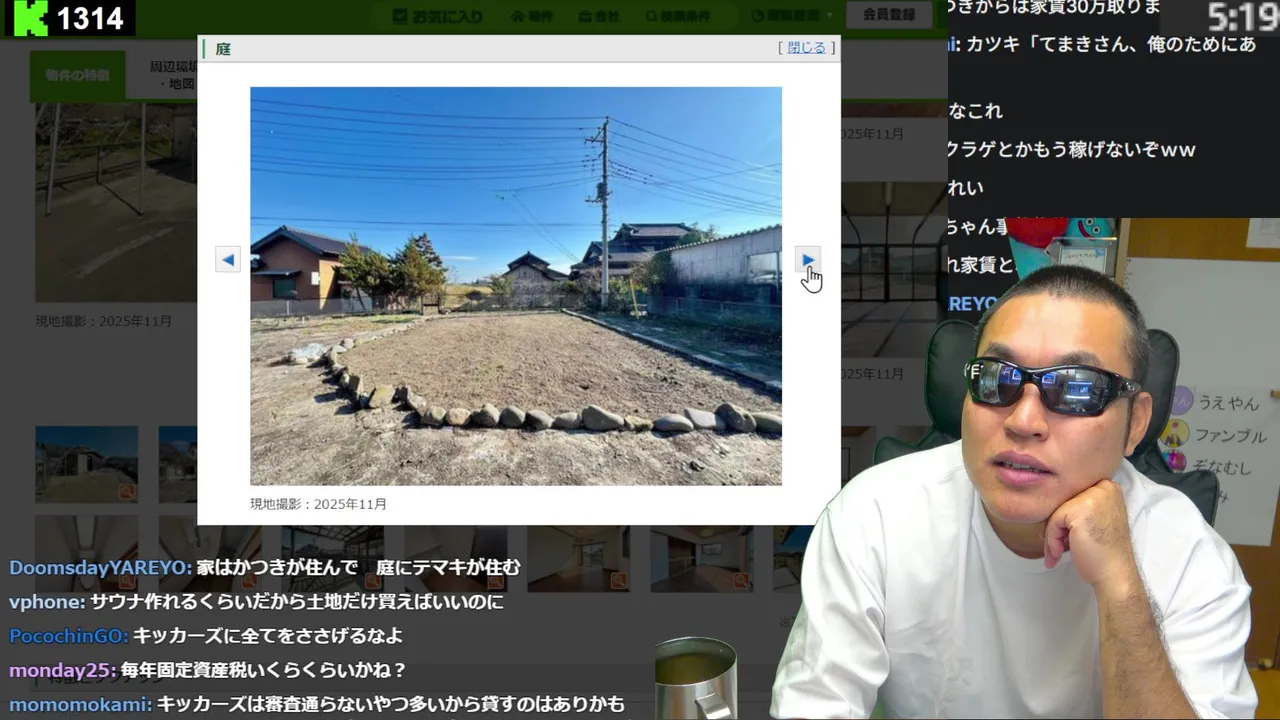Click the 会員登録 member registration button
Screen dimensions: 1280x720
tap(889, 15)
